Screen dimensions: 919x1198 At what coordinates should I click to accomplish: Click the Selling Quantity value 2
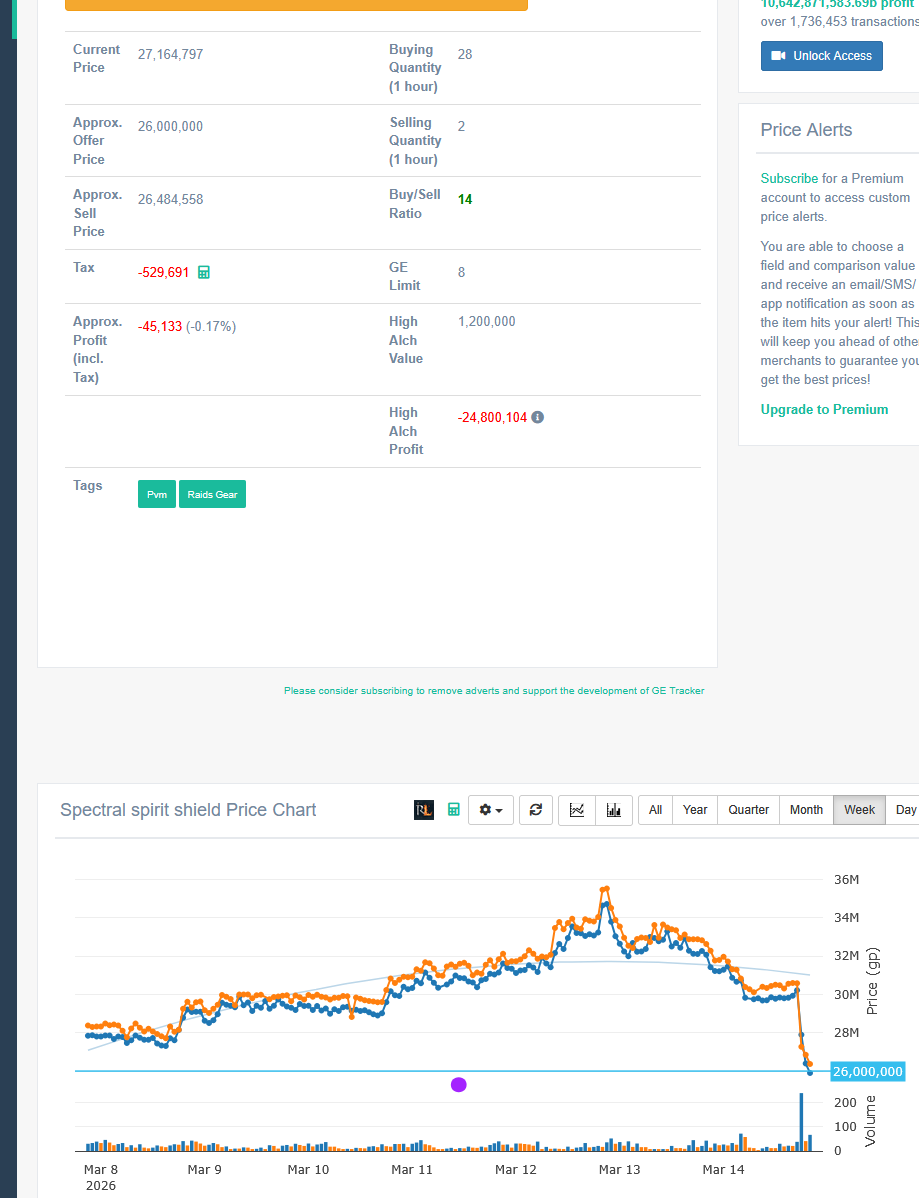(x=461, y=126)
